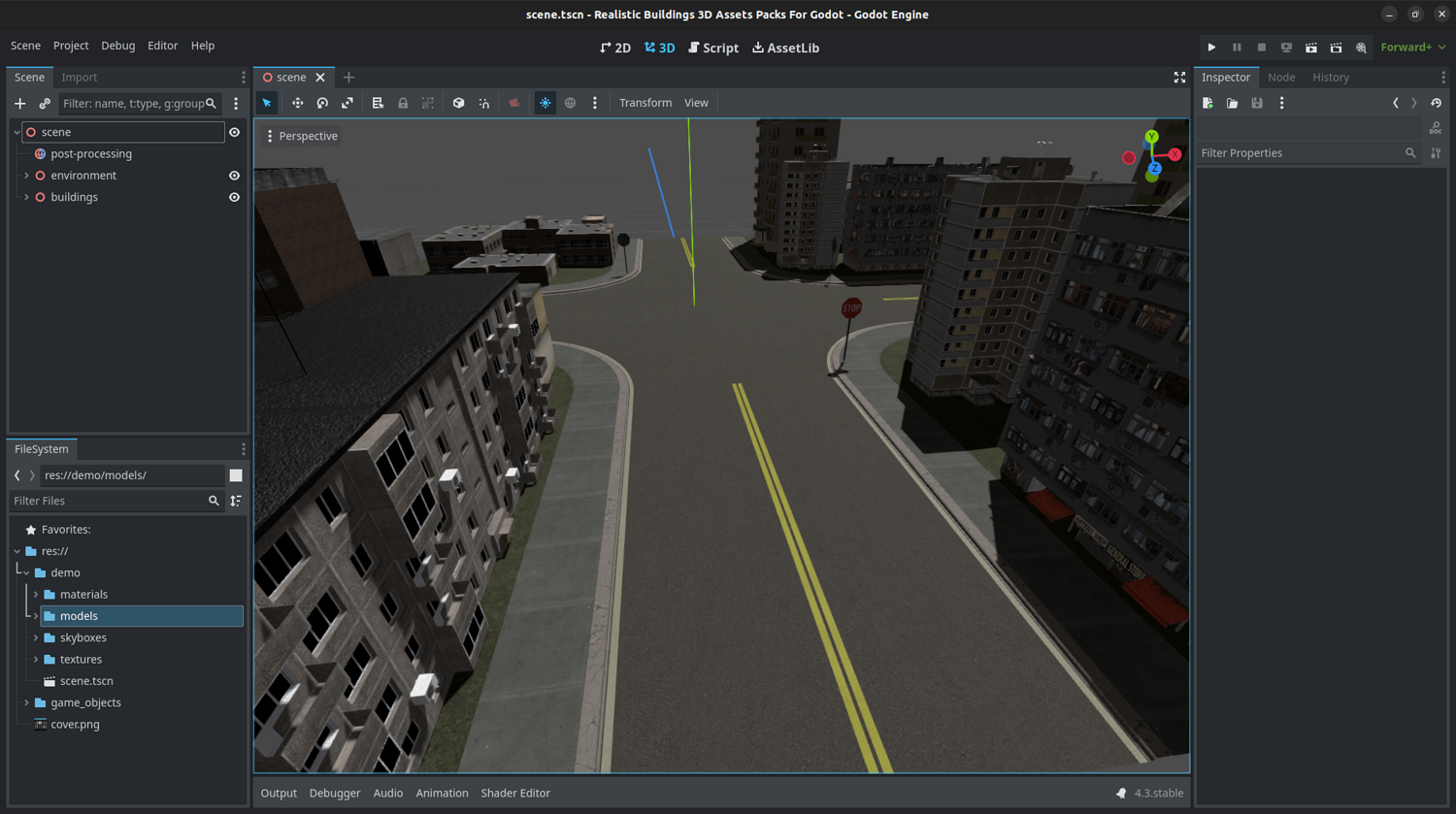Switch to Rotate Mode tool

coord(322,103)
